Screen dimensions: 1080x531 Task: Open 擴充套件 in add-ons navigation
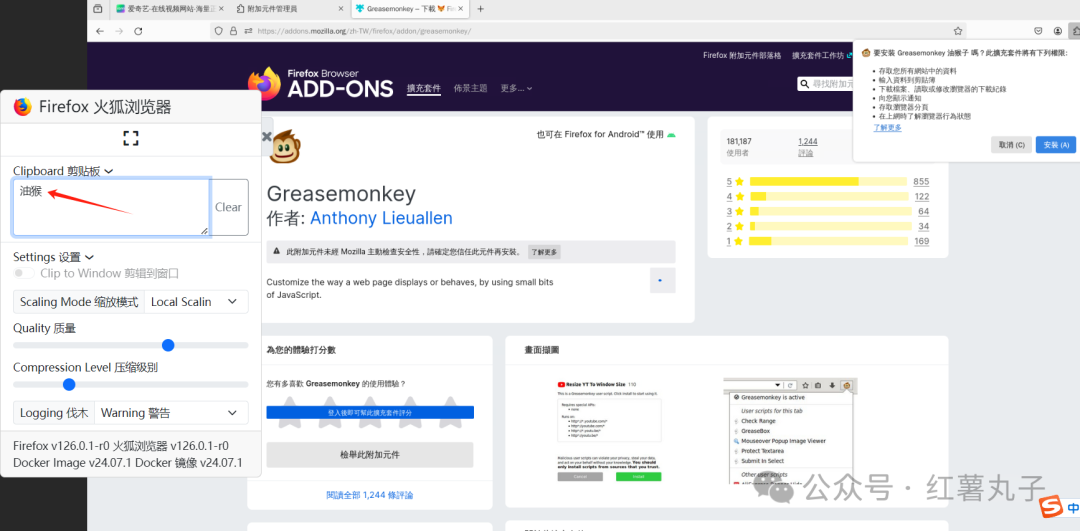(x=424, y=88)
